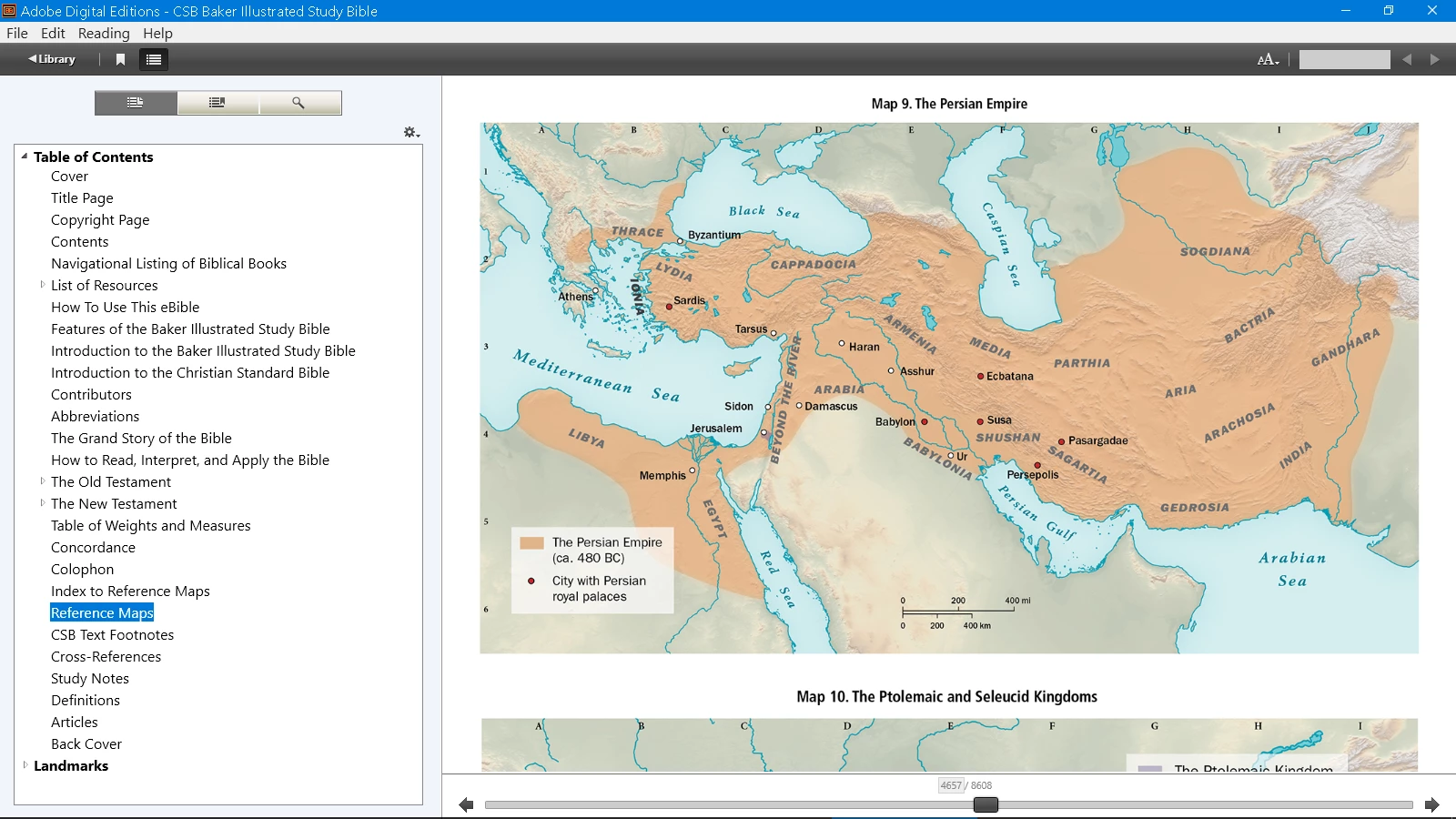Open Table of Weights and Measures
The height and width of the screenshot is (819, 1456).
coord(150,526)
